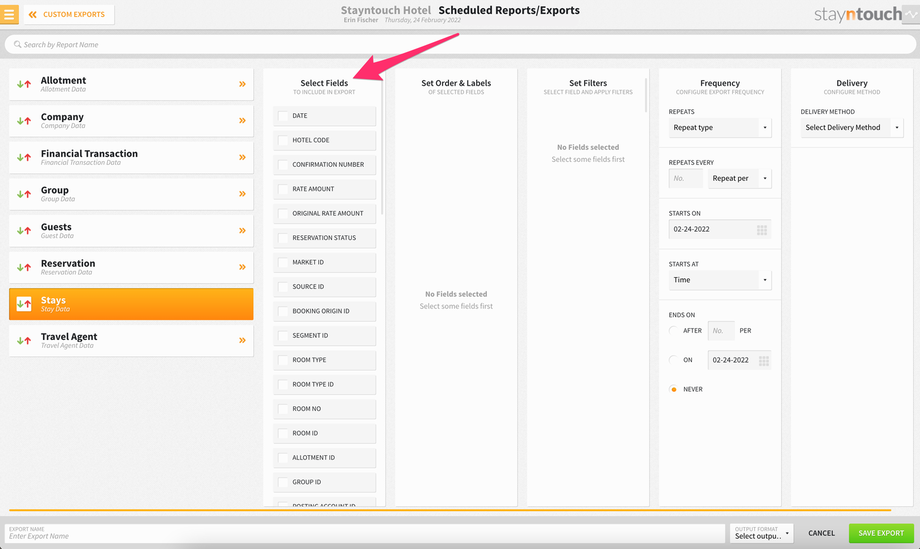Check the ROOM ID checkbox
The height and width of the screenshot is (549, 920).
pyautogui.click(x=283, y=433)
